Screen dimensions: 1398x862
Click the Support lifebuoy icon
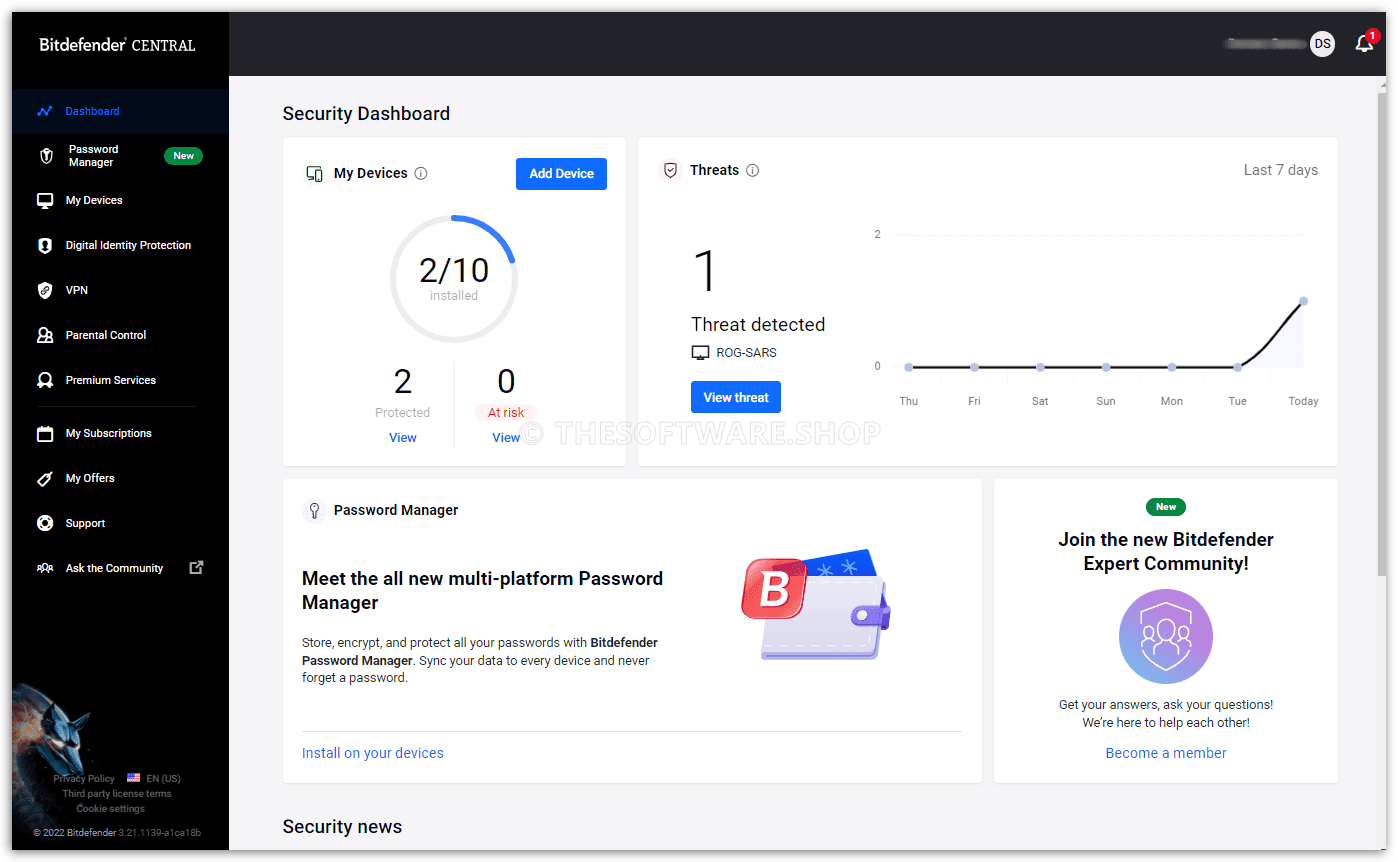[45, 523]
